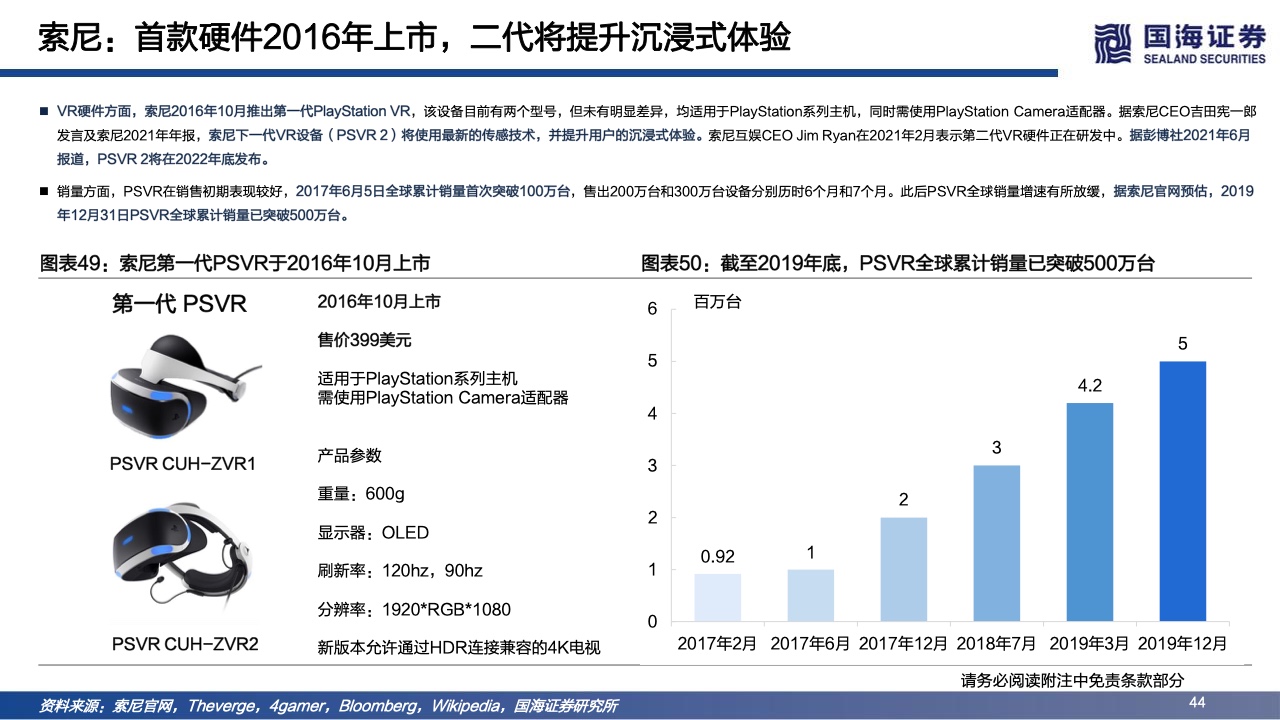The height and width of the screenshot is (720, 1280).
Task: Click the chart unit label '百万台'
Action: coord(718,301)
